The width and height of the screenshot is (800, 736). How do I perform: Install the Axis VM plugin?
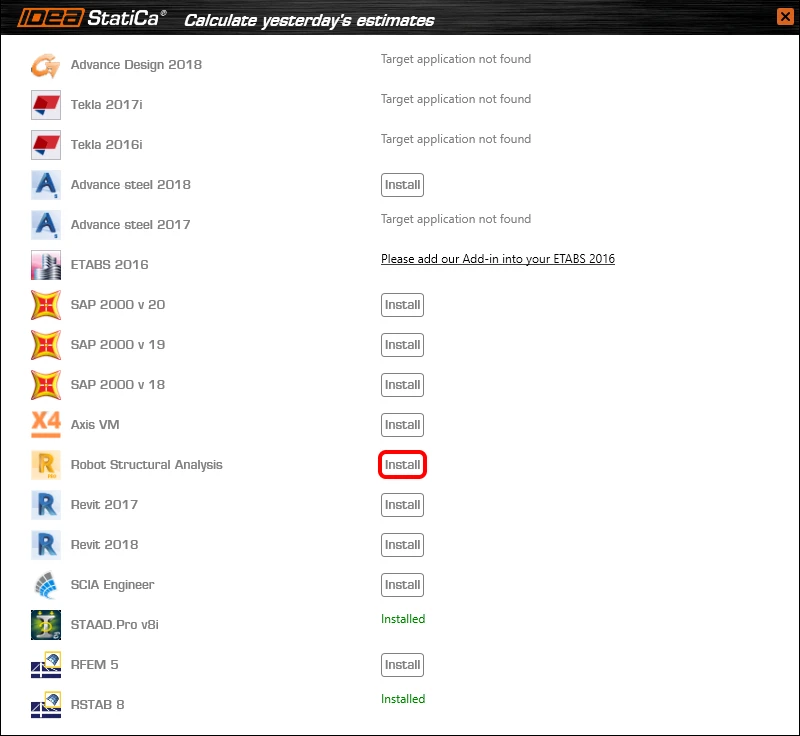click(402, 425)
